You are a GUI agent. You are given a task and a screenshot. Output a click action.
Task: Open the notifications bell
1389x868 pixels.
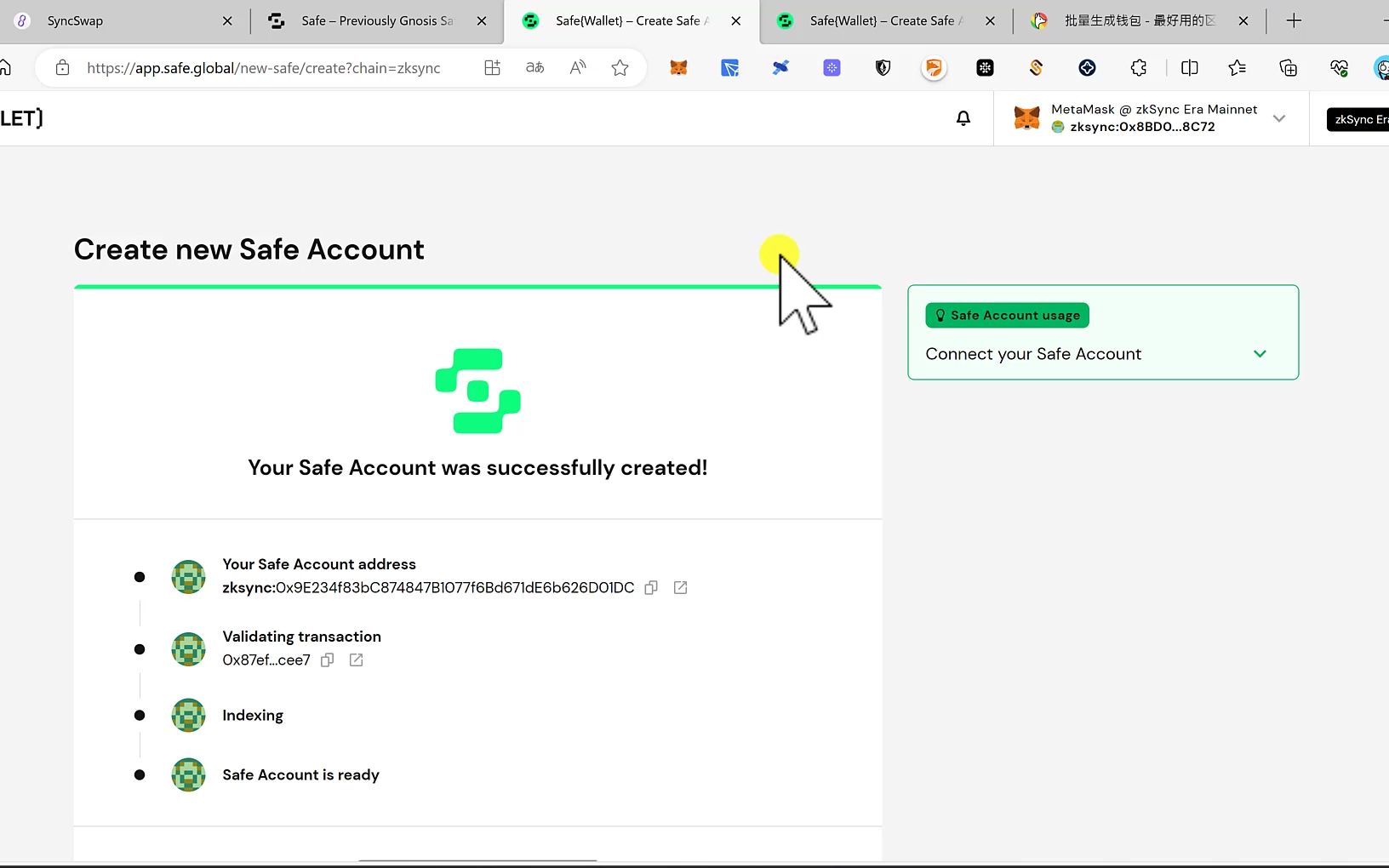pyautogui.click(x=963, y=118)
